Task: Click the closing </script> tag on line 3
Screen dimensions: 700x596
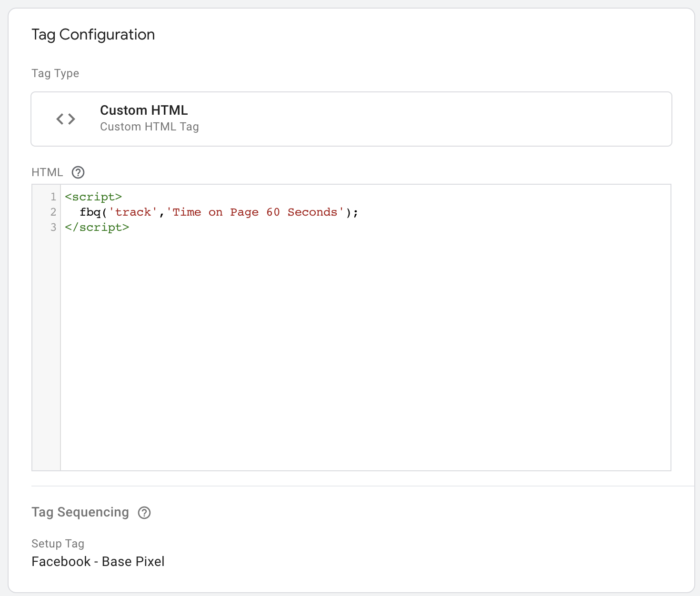Action: (97, 227)
